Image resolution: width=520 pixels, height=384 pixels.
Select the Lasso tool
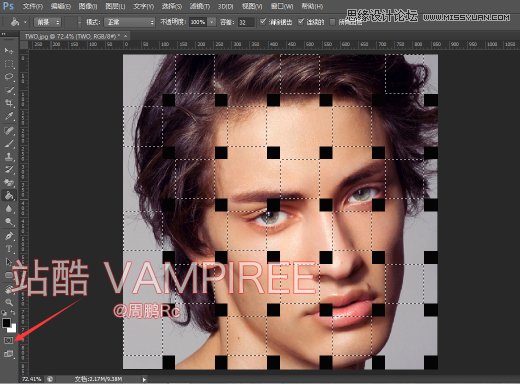pos(9,77)
